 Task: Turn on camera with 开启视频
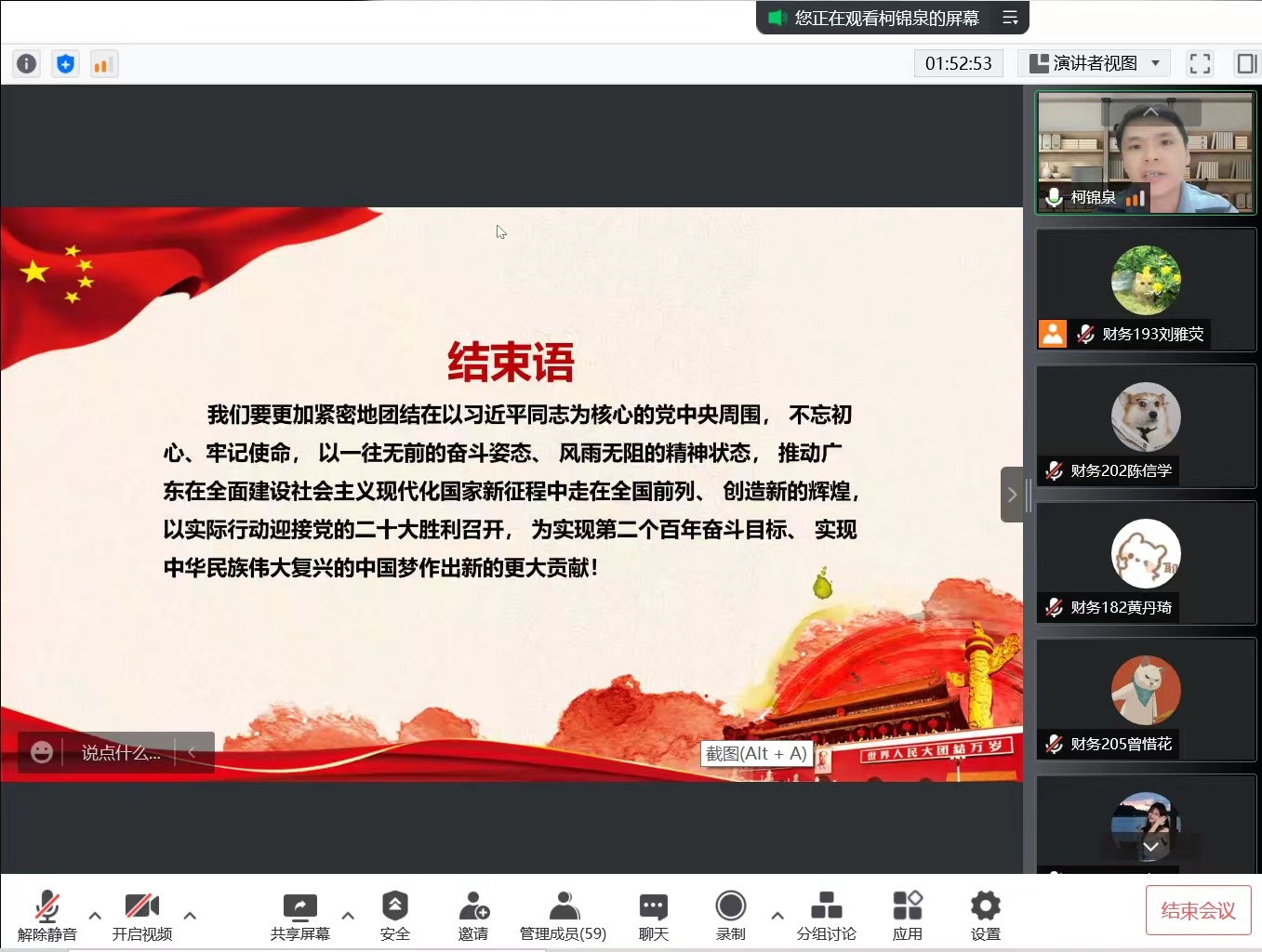pyautogui.click(x=142, y=916)
